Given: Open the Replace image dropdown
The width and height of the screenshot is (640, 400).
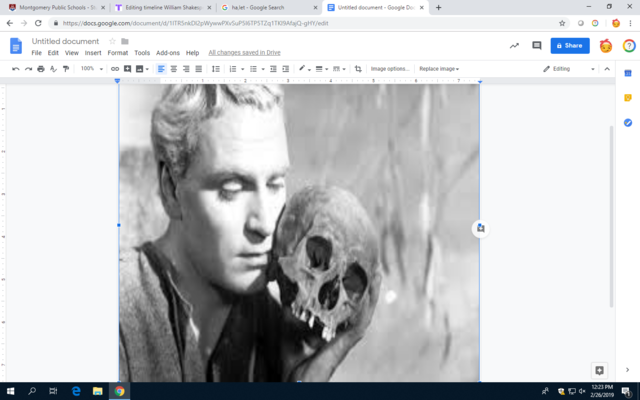Looking at the screenshot, I should (x=439, y=69).
